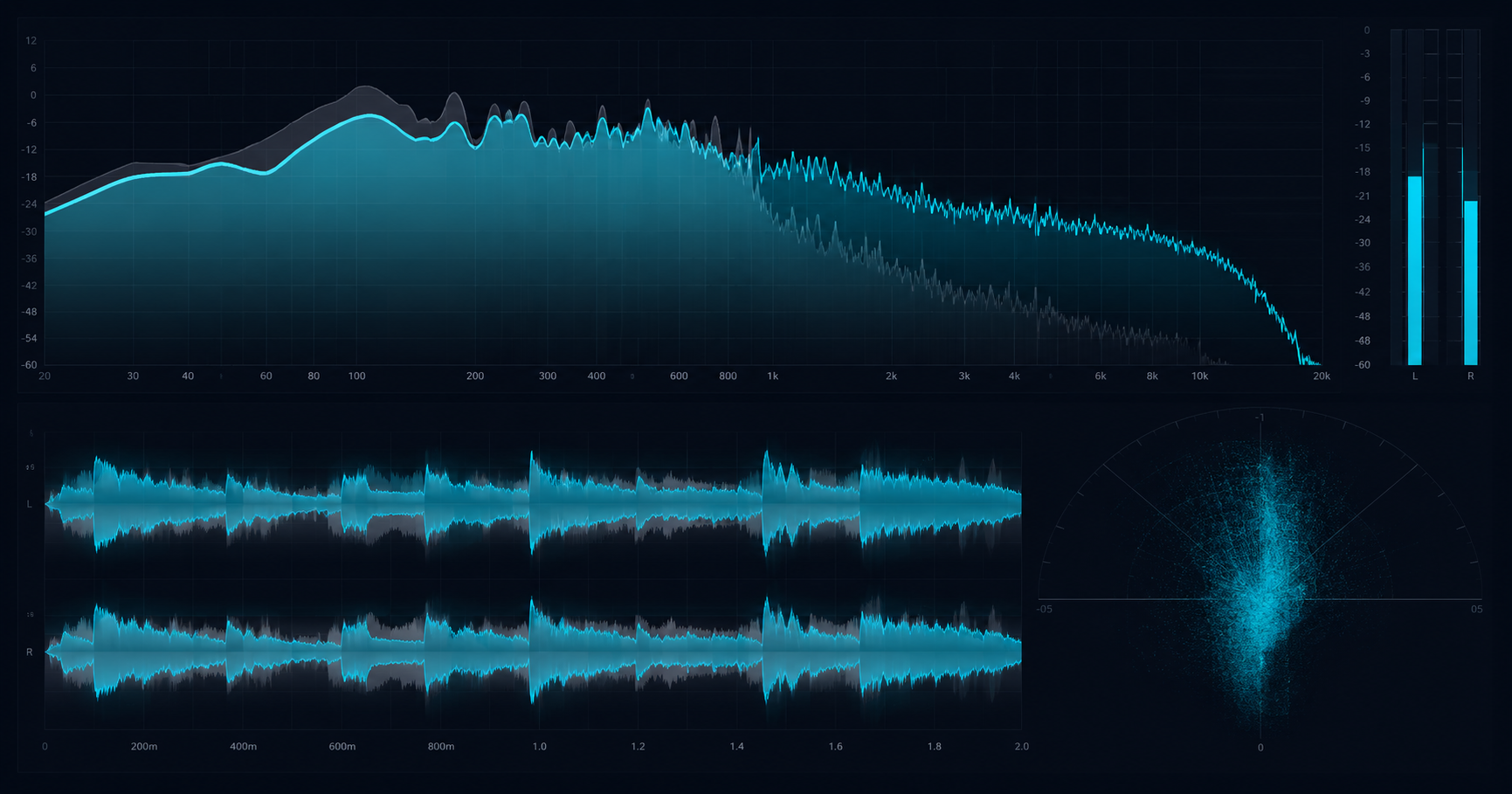
Task: Click the 1.6 label on the time axis
Action: [836, 747]
